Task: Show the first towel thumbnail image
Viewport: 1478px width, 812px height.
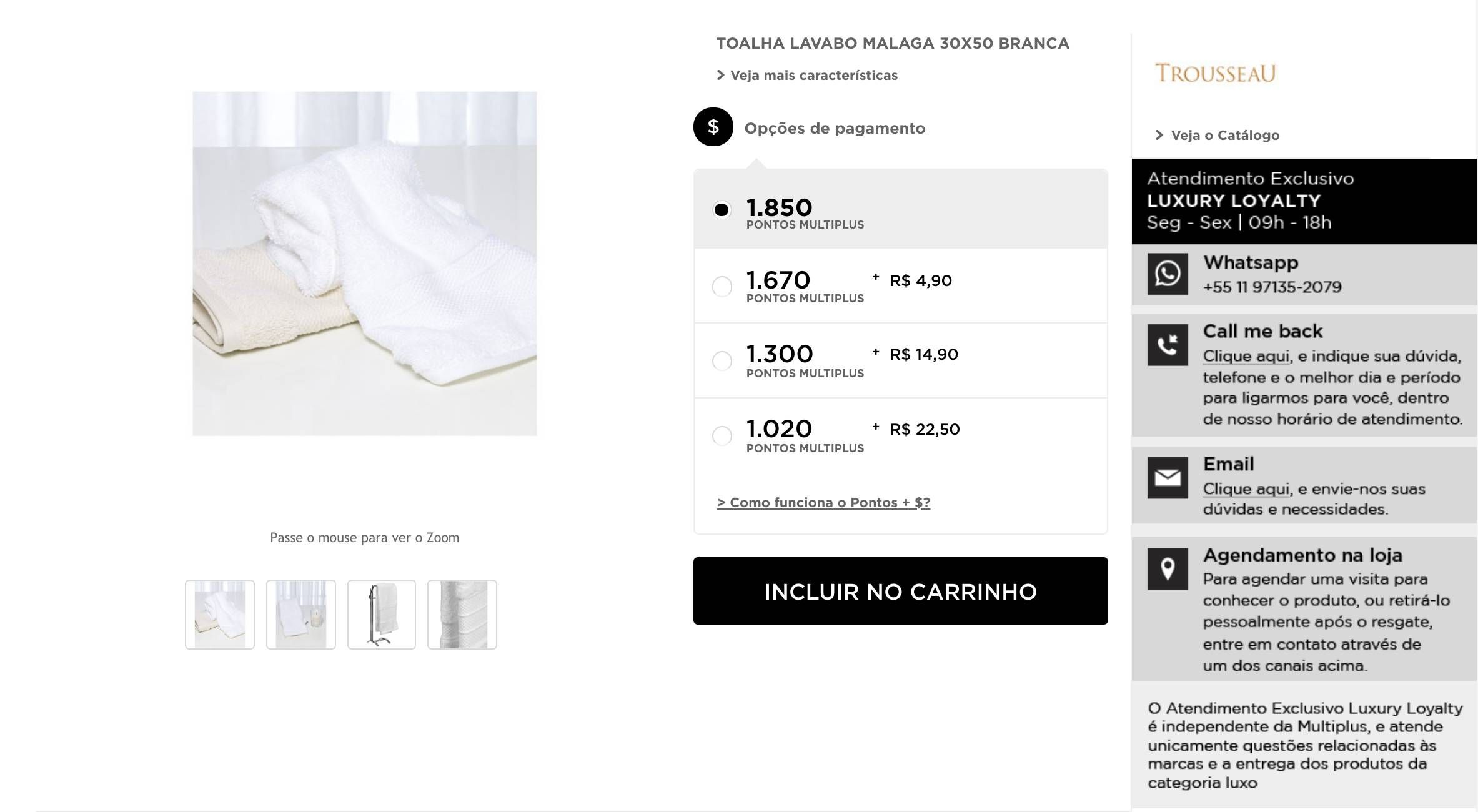Action: [220, 615]
